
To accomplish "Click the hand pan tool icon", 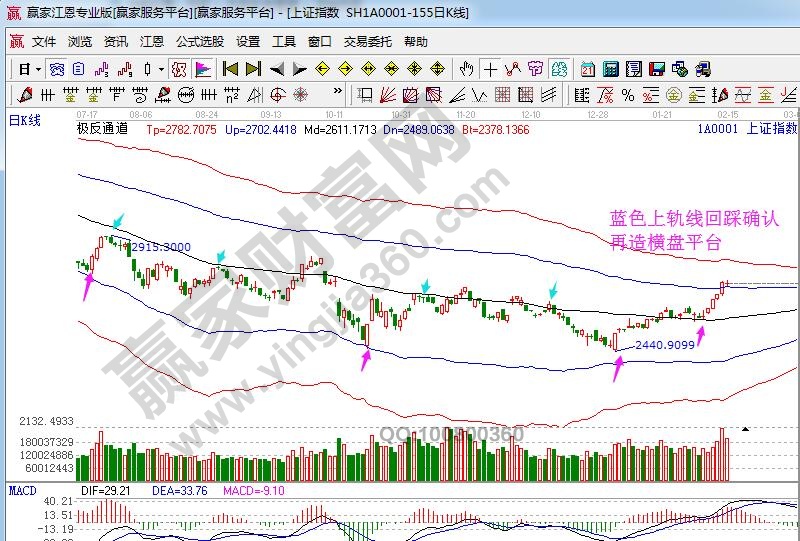I will 465,69.
